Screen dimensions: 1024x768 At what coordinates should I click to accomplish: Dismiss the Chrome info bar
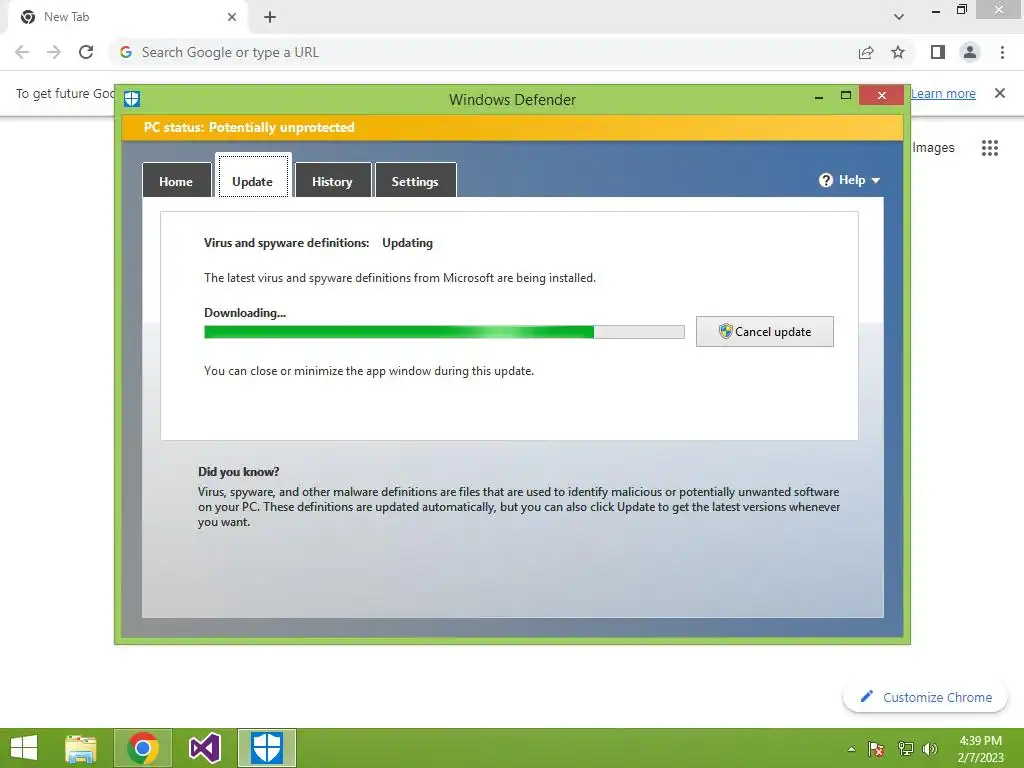999,93
